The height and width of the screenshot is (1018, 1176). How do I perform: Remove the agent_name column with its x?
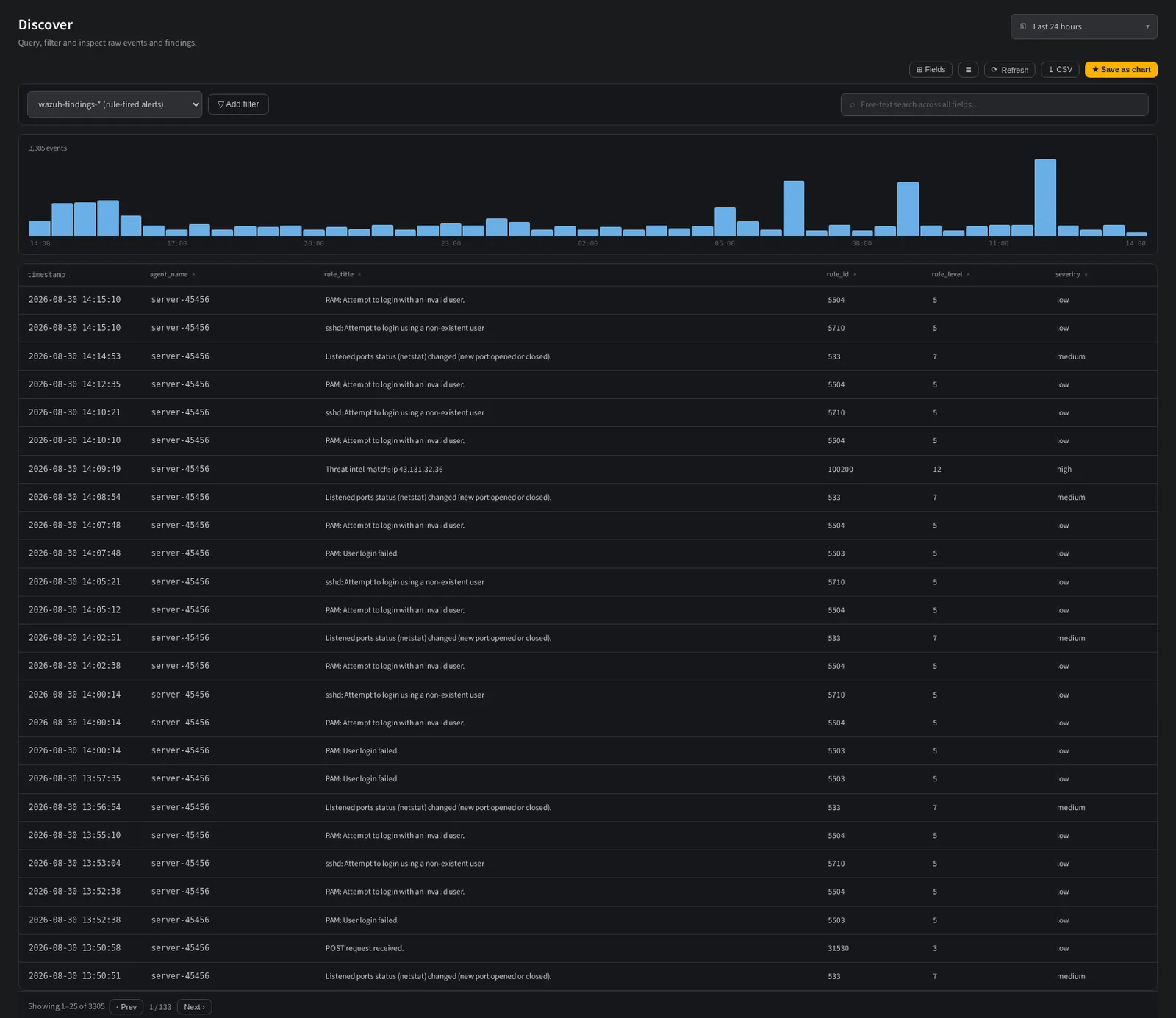pyautogui.click(x=193, y=275)
